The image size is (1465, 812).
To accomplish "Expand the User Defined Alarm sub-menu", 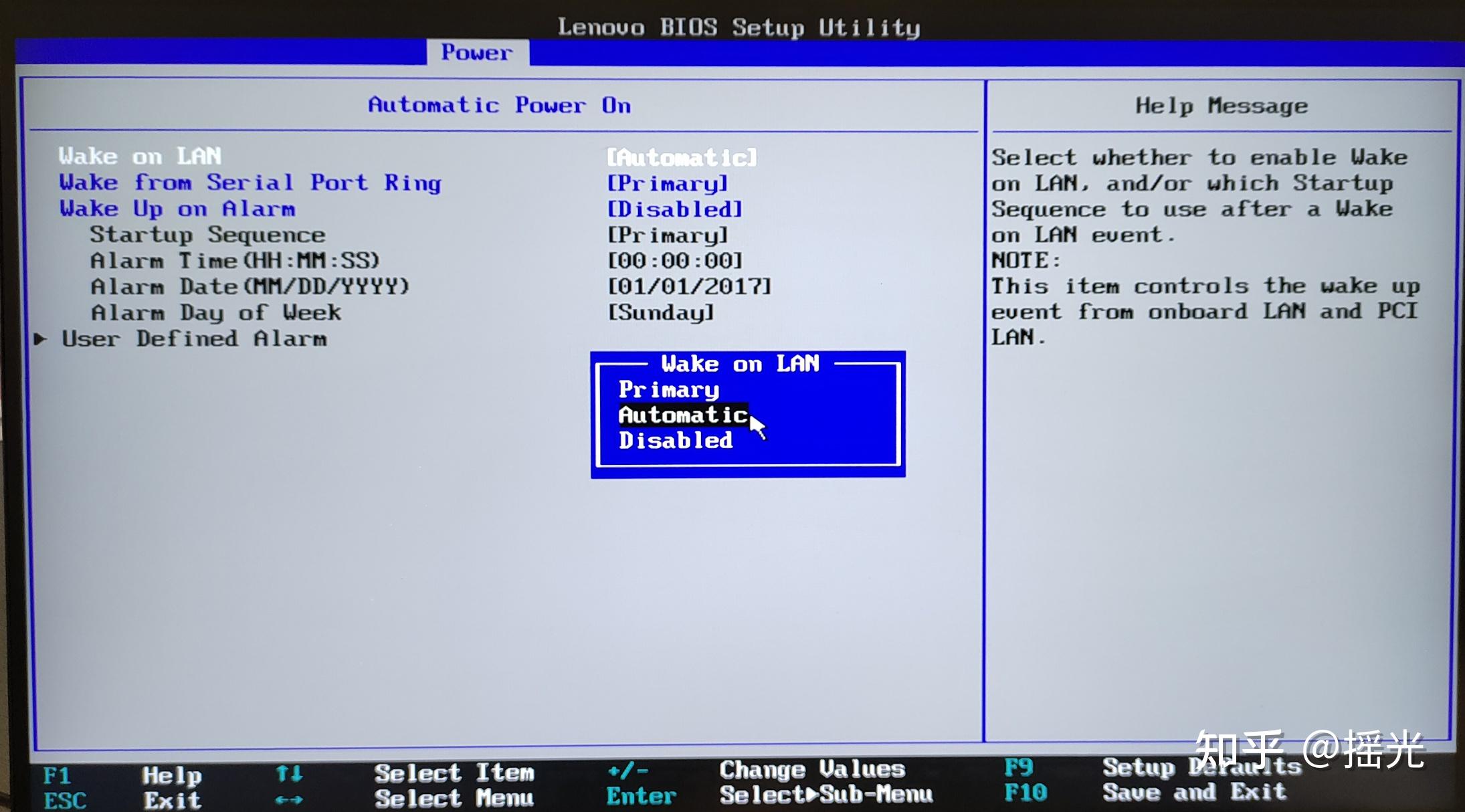I will click(194, 338).
